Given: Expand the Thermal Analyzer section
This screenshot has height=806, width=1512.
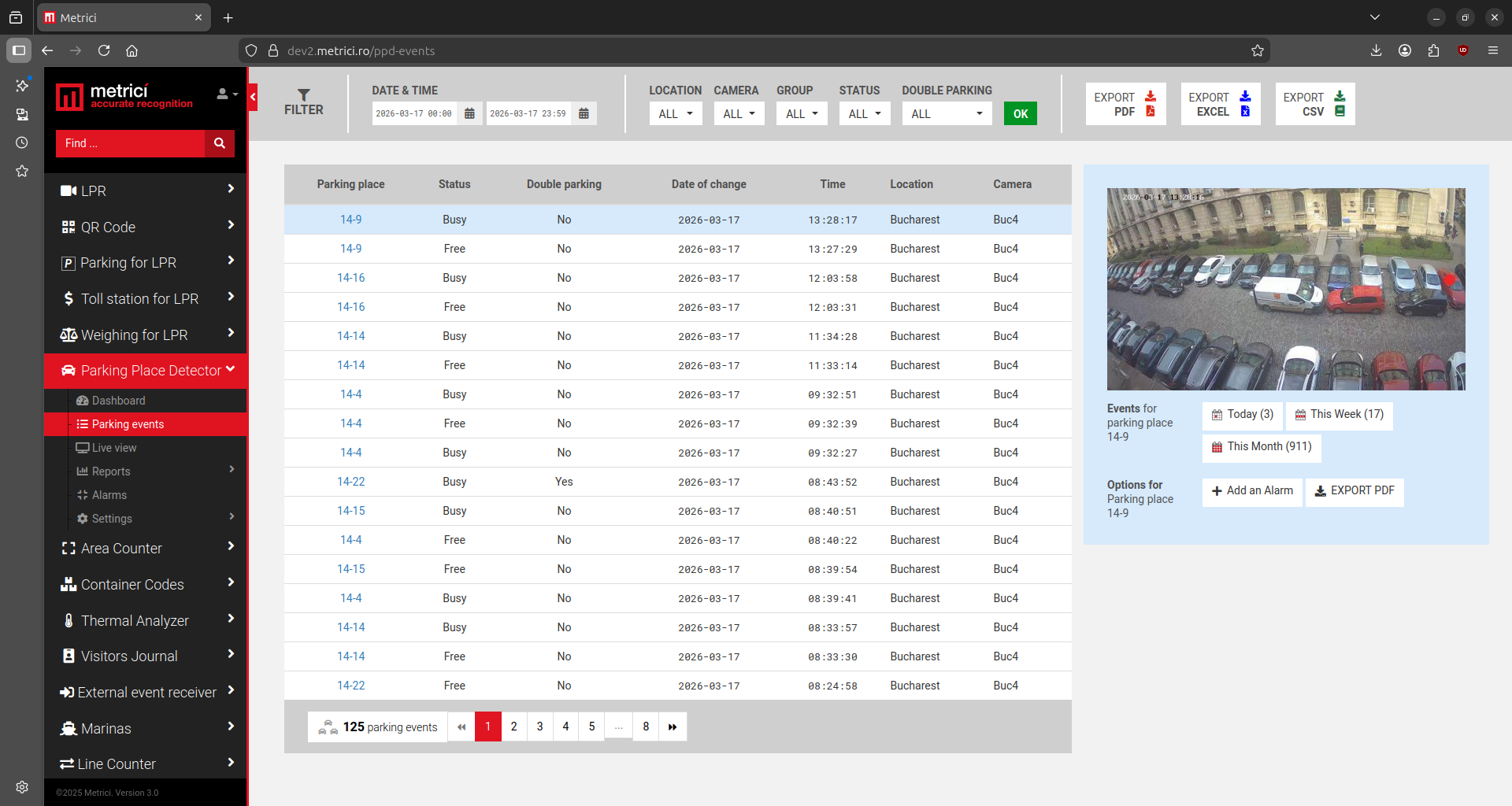Looking at the screenshot, I should point(146,621).
